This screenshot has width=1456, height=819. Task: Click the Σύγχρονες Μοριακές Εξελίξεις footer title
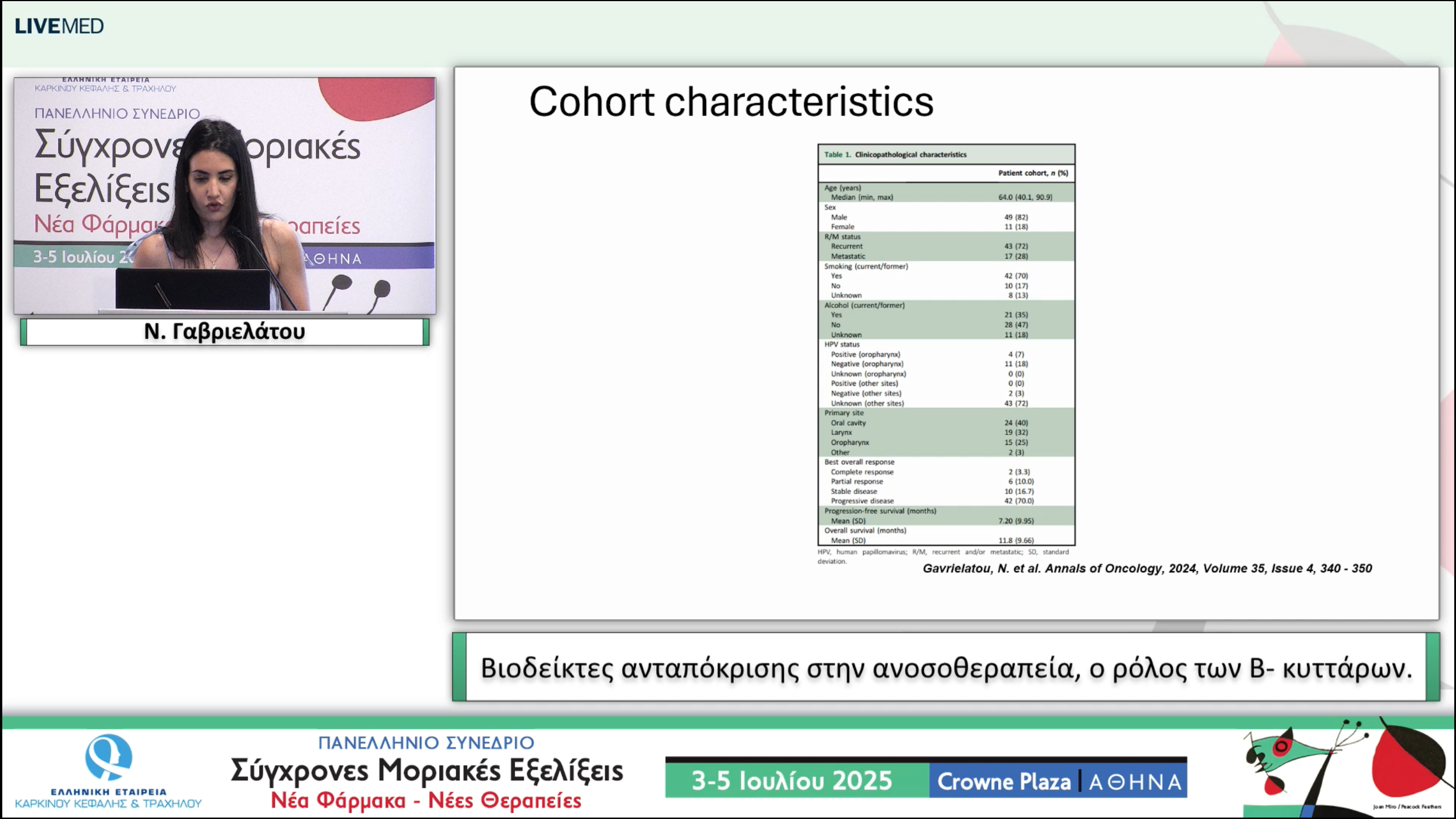pos(427,771)
